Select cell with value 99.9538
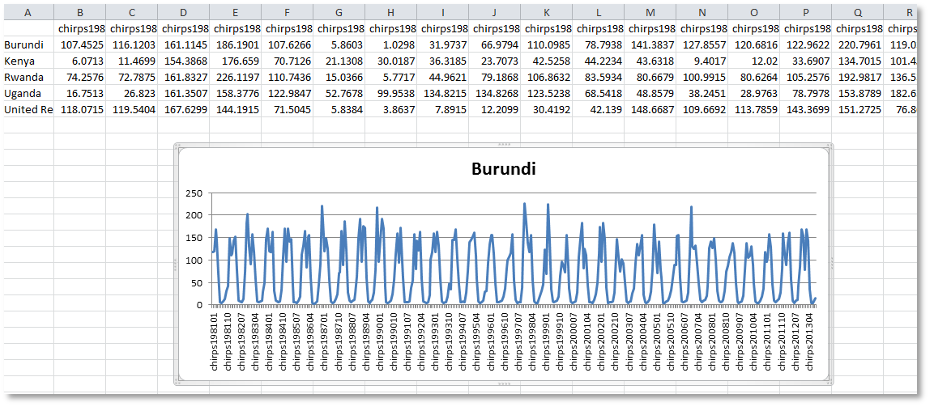This screenshot has height=408, width=930. [x=392, y=93]
